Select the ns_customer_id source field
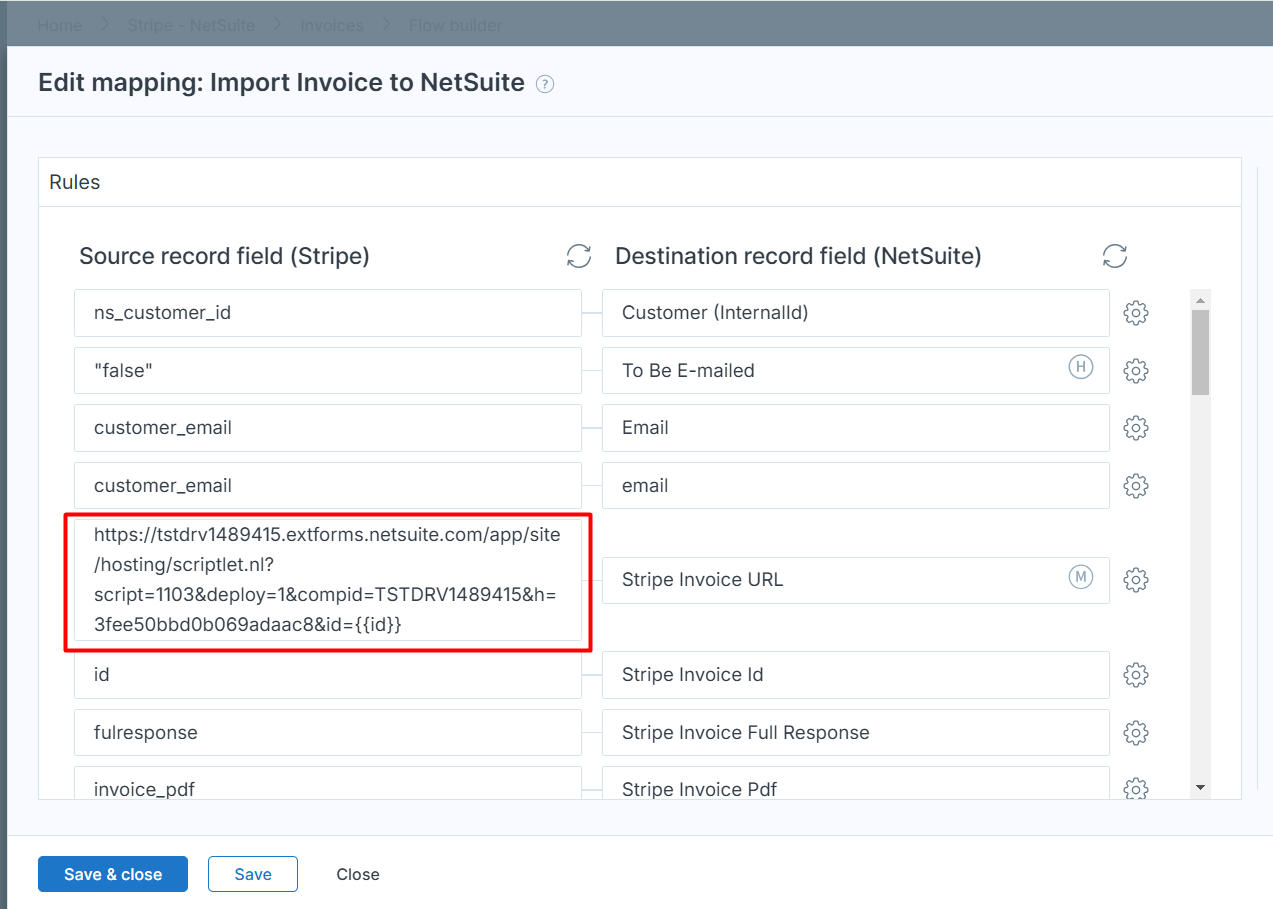 click(328, 313)
